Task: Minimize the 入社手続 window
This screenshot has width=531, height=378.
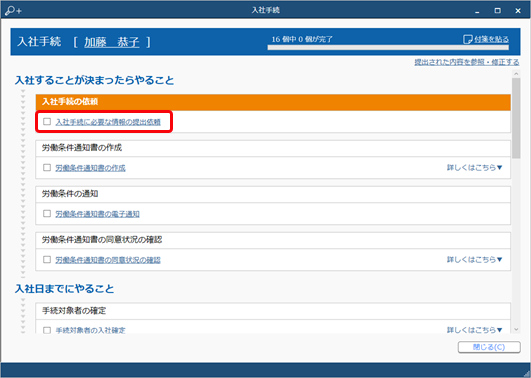Action: tap(477, 11)
